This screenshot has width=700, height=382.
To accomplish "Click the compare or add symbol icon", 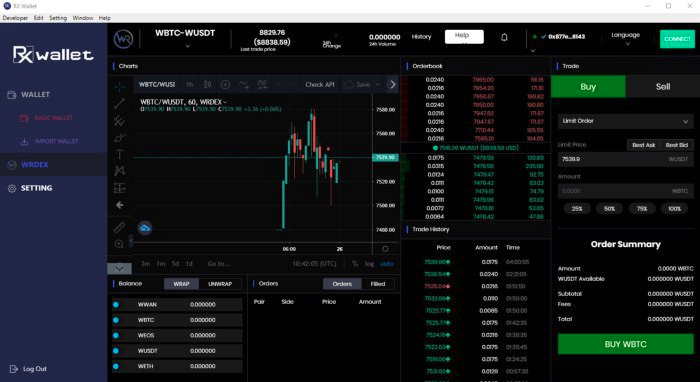I will pyautogui.click(x=225, y=84).
